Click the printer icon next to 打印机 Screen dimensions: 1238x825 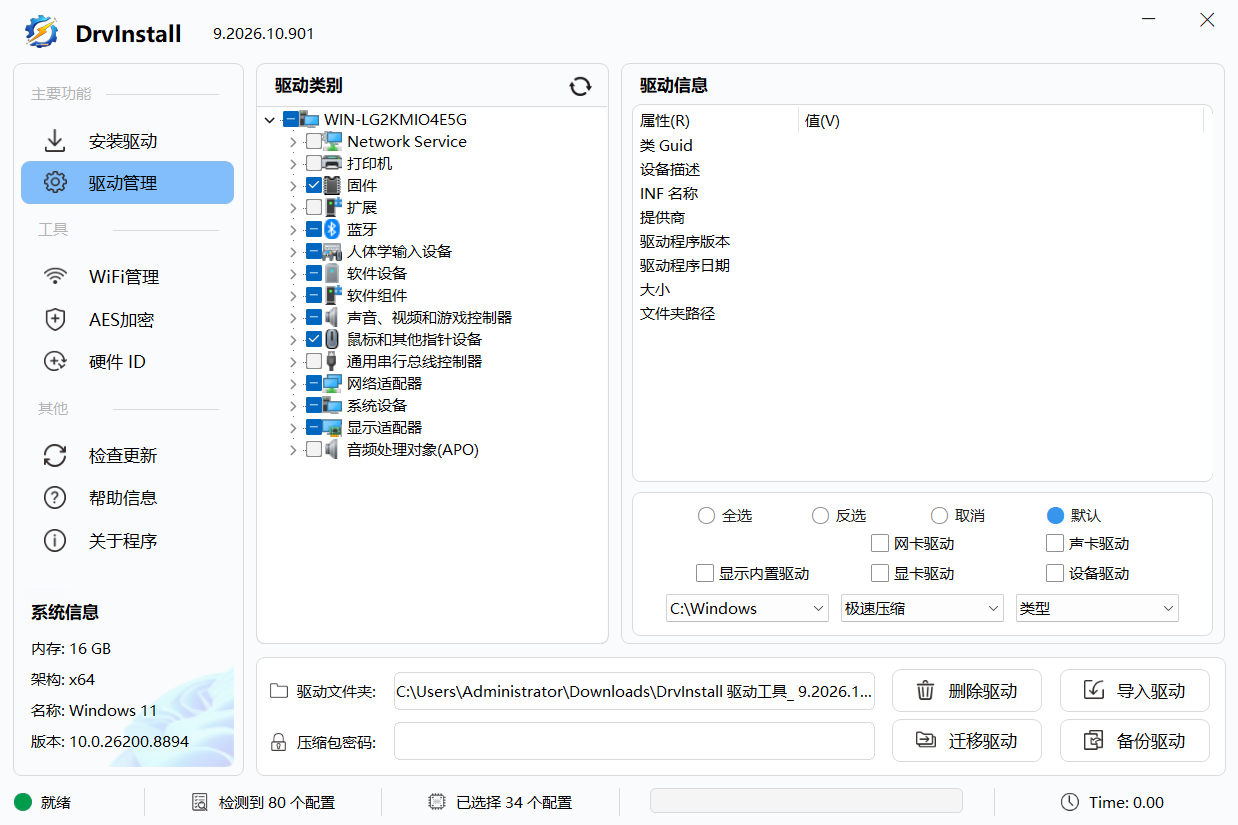click(332, 163)
